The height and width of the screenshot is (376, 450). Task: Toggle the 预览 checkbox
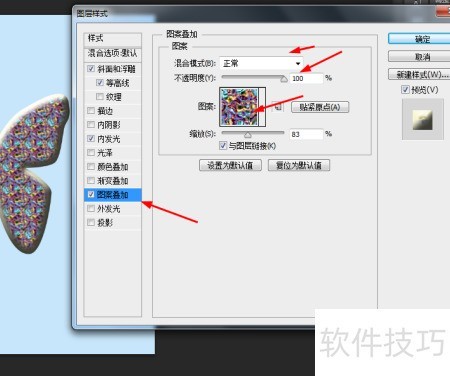pyautogui.click(x=405, y=89)
